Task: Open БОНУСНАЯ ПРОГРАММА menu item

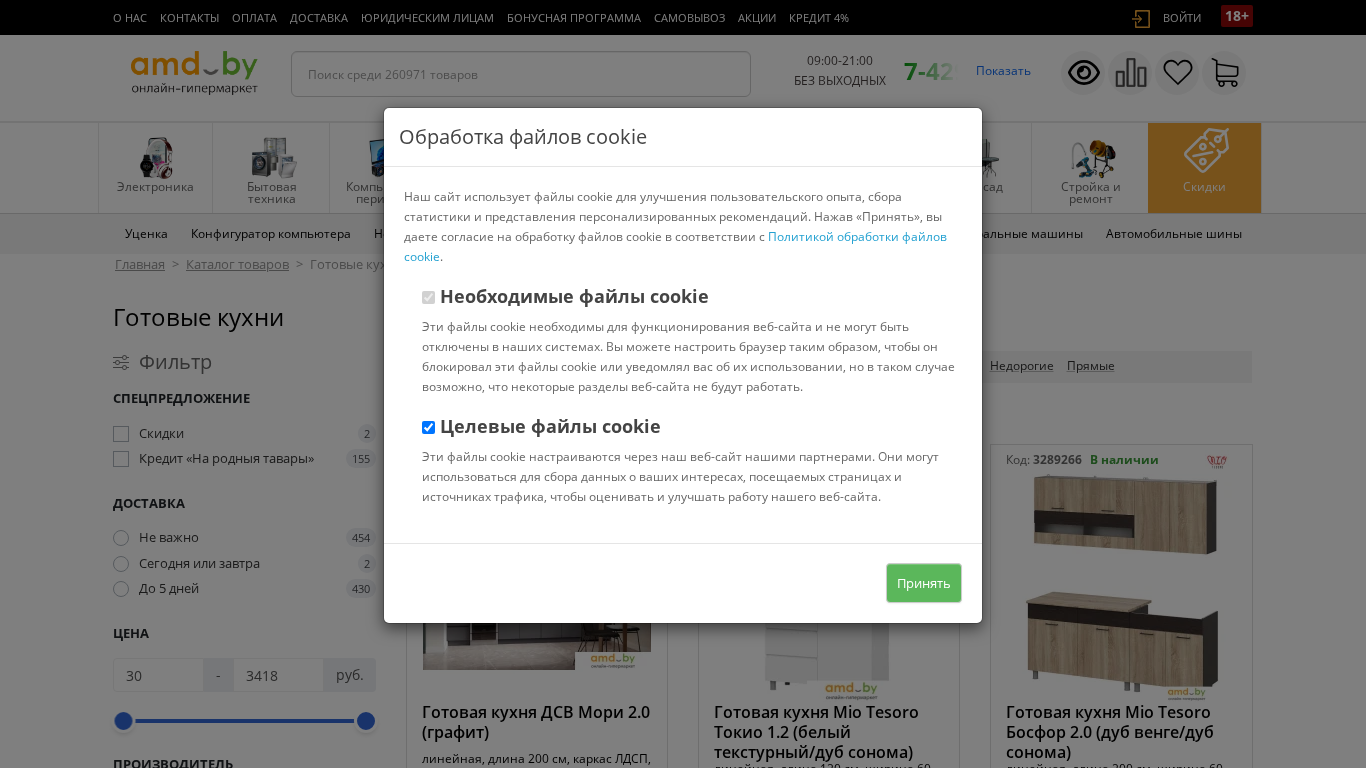Action: coord(574,18)
